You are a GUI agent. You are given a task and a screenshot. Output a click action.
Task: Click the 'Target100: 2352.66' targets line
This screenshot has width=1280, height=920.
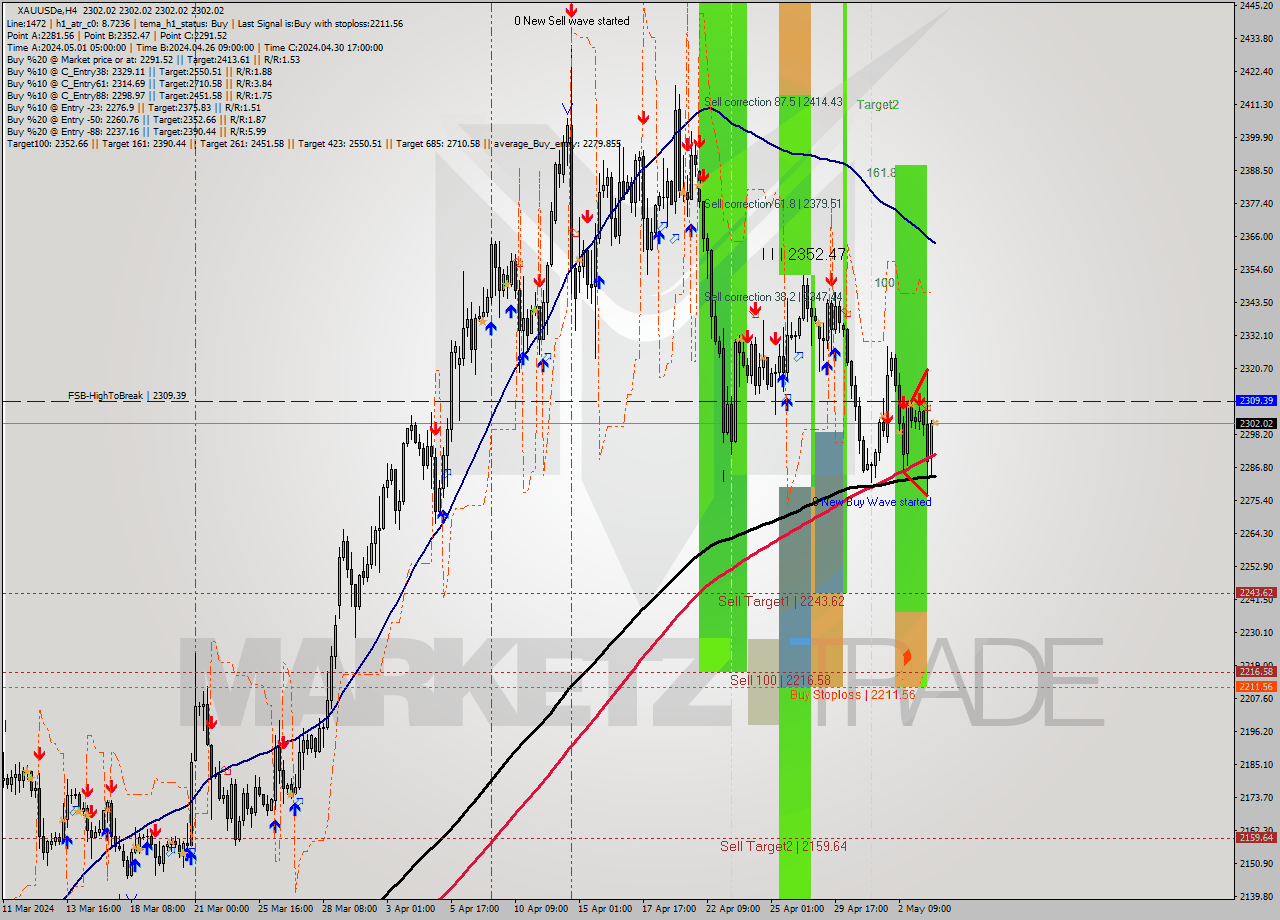pyautogui.click(x=313, y=143)
